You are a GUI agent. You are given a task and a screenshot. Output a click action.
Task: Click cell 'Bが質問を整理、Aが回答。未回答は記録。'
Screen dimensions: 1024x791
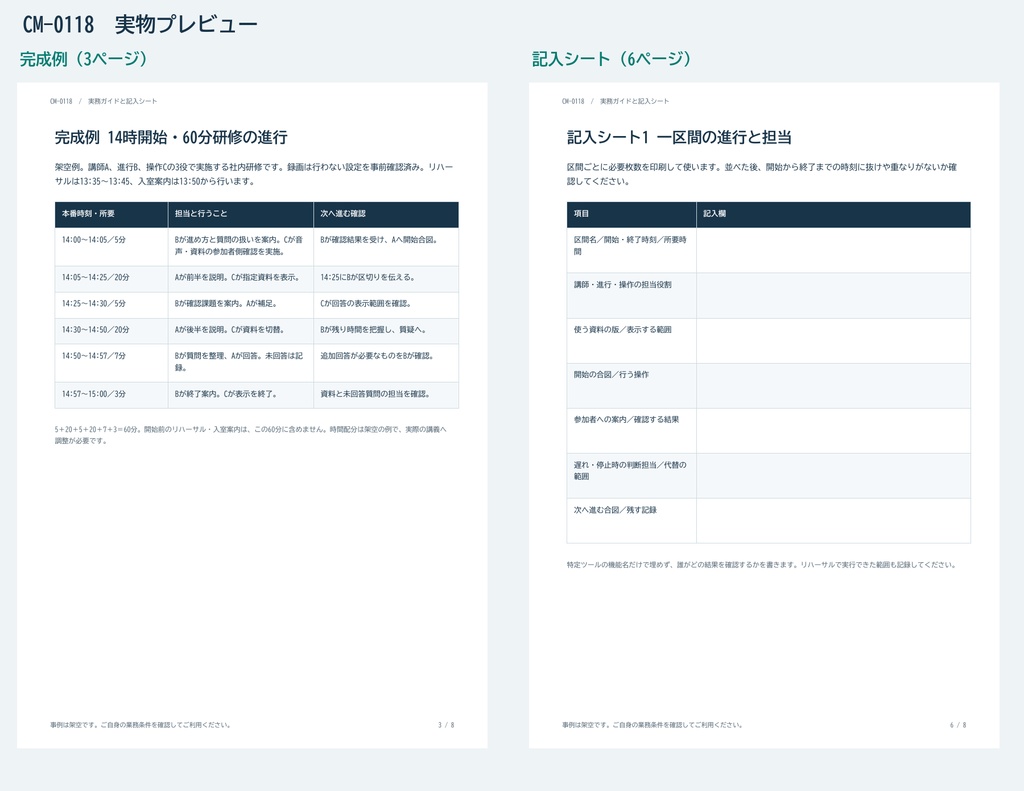tap(240, 363)
